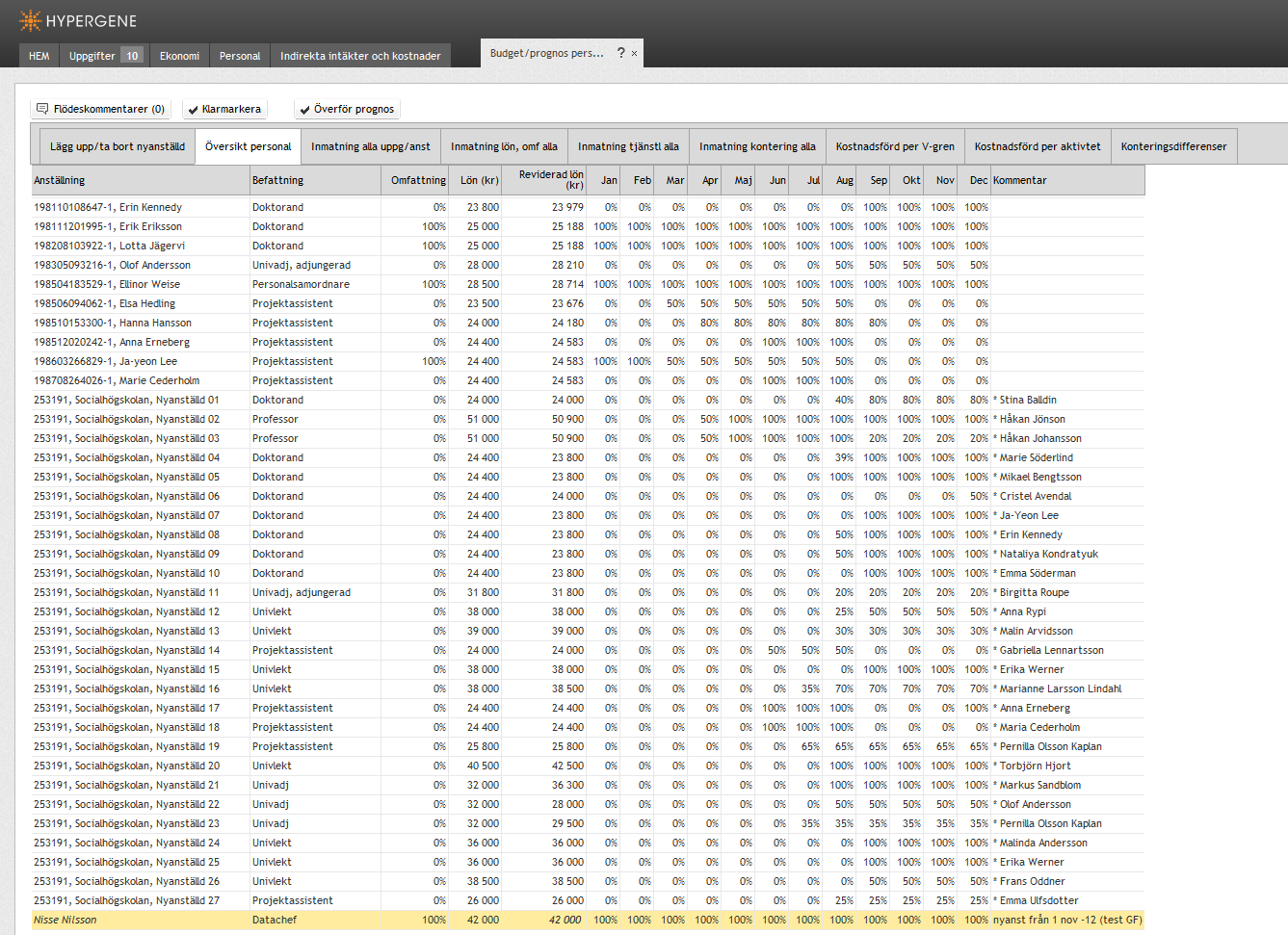
Task: Switch to Kostnadsförd per aktivtet tab
Action: point(1038,146)
